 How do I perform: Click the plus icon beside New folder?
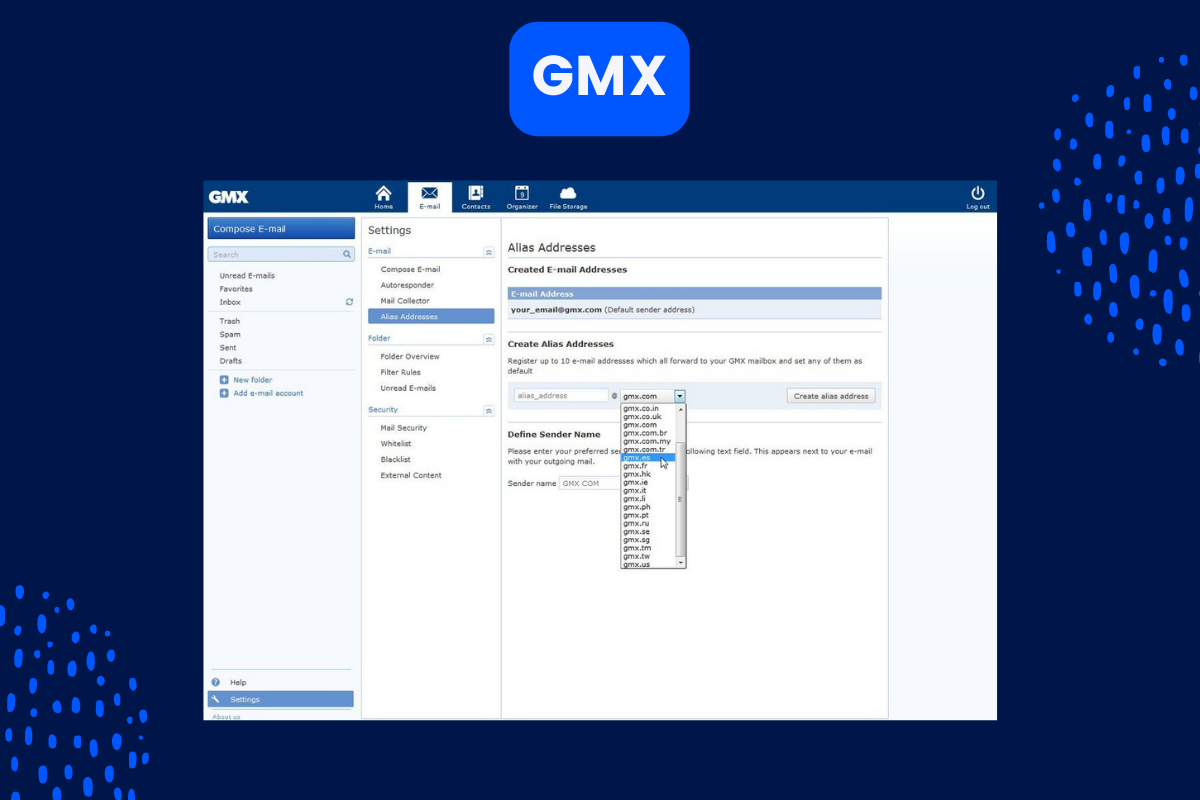(x=224, y=380)
